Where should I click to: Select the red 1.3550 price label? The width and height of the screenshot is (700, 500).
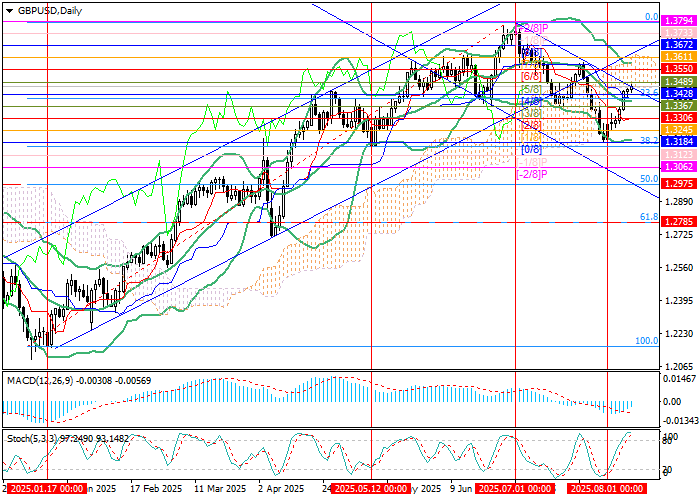click(x=679, y=69)
